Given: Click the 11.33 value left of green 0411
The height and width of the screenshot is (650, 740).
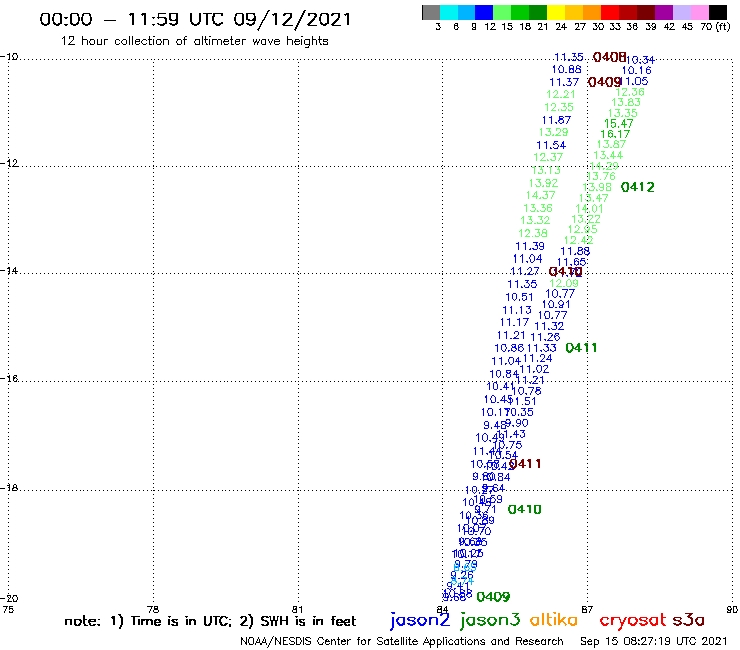Looking at the screenshot, I should tap(541, 348).
